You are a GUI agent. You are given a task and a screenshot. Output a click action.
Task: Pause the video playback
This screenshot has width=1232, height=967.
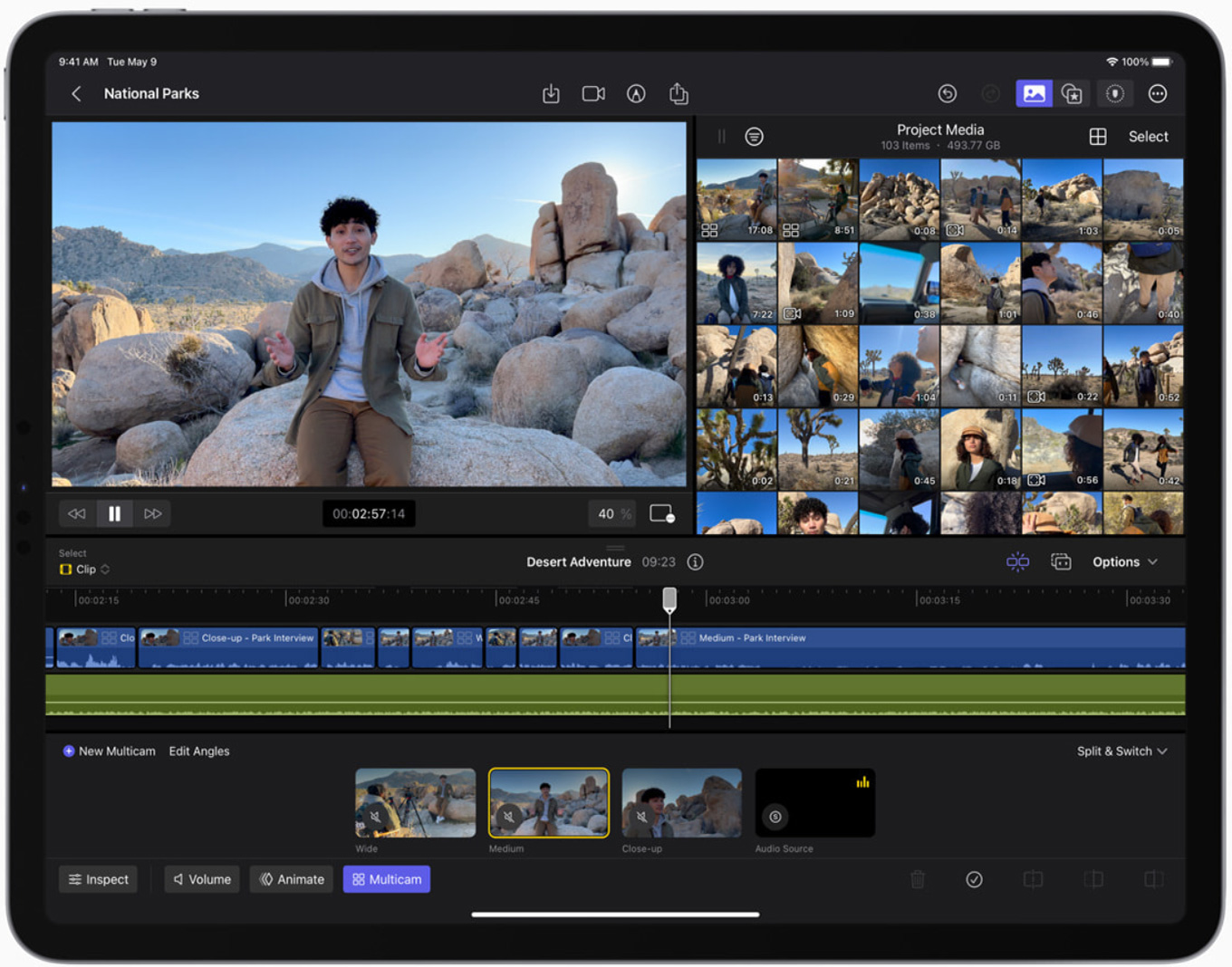point(114,514)
